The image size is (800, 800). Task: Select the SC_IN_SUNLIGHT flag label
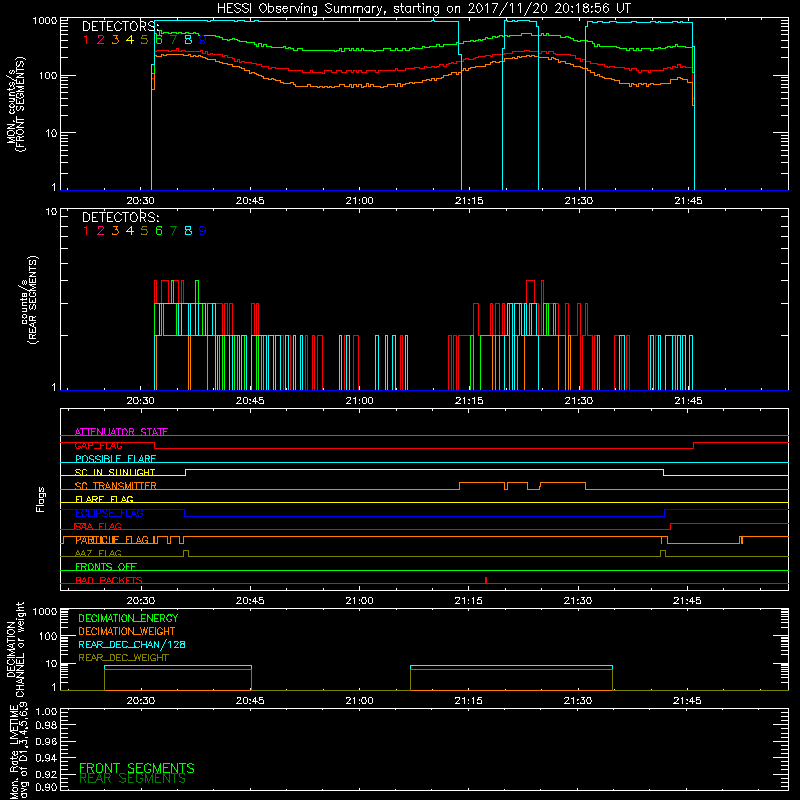[115, 472]
